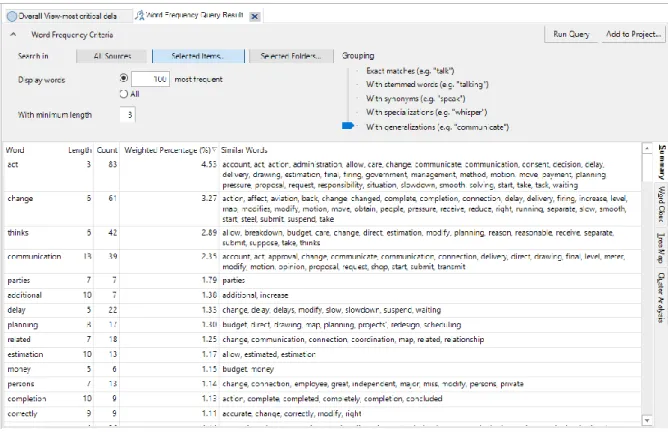Open Selected Folders search option
Screen dimensions: 668x432
291,56
